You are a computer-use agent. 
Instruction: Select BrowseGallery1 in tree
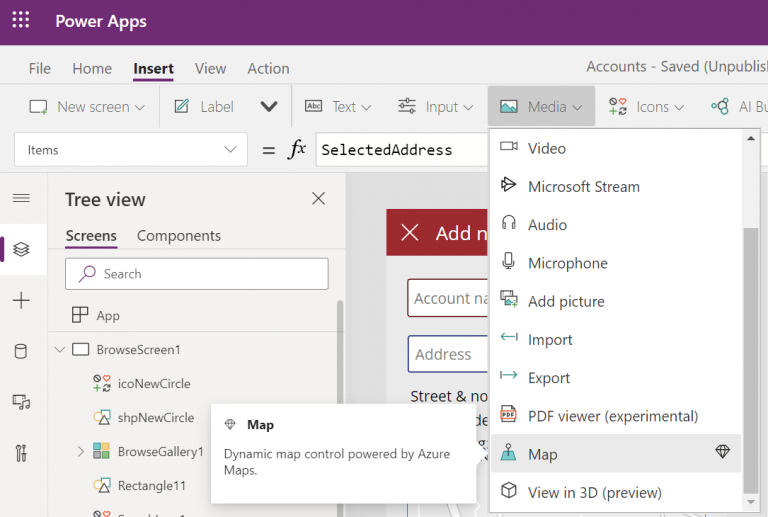pyautogui.click(x=161, y=451)
